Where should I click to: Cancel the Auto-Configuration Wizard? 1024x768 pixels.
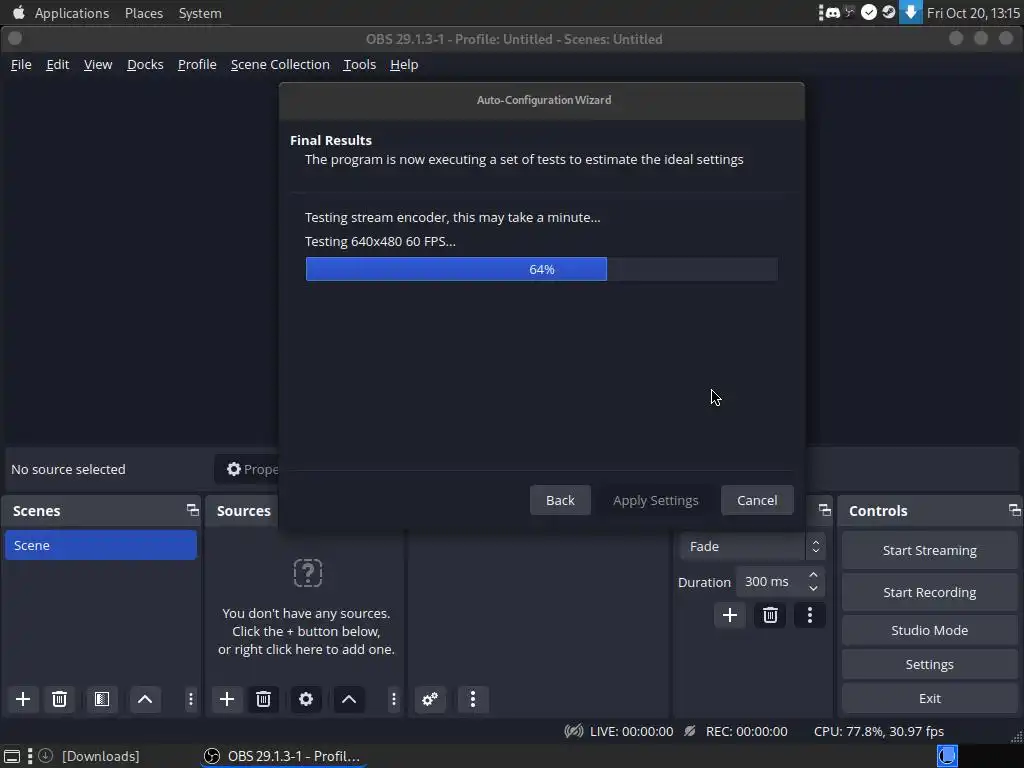tap(757, 500)
